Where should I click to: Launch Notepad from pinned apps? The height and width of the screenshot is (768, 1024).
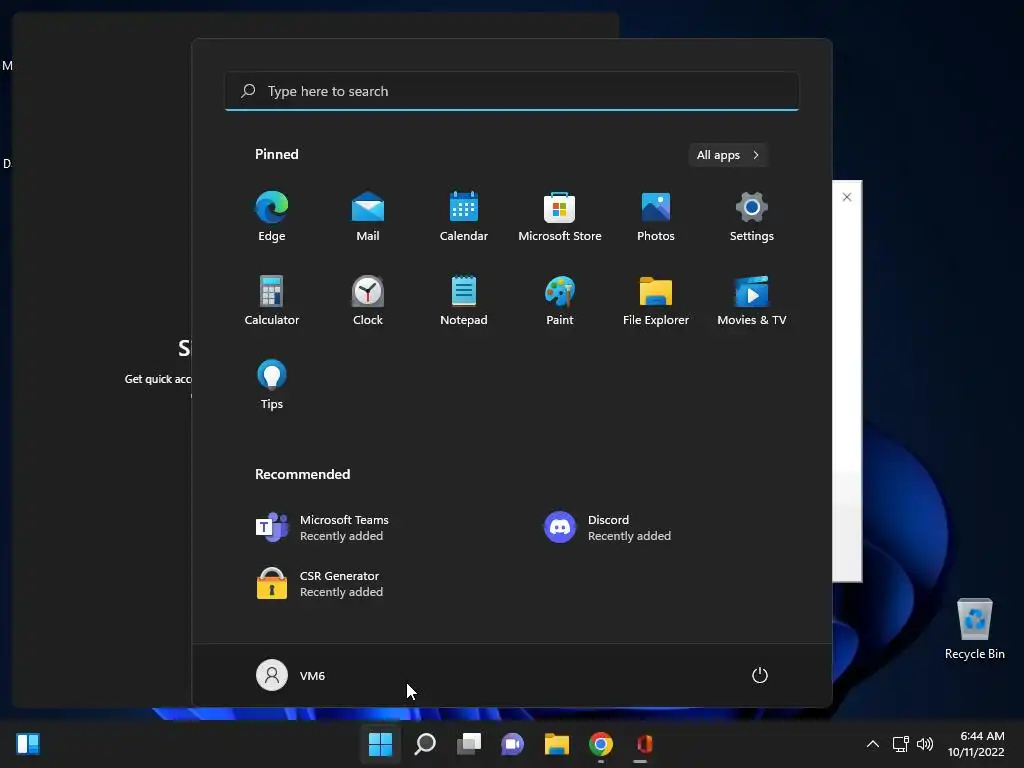tap(464, 300)
